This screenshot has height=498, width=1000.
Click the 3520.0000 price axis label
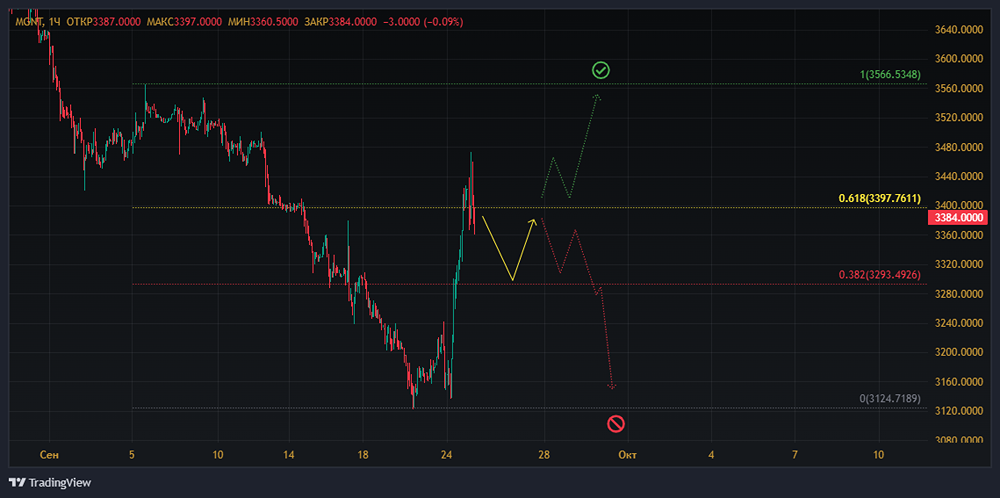(x=957, y=117)
